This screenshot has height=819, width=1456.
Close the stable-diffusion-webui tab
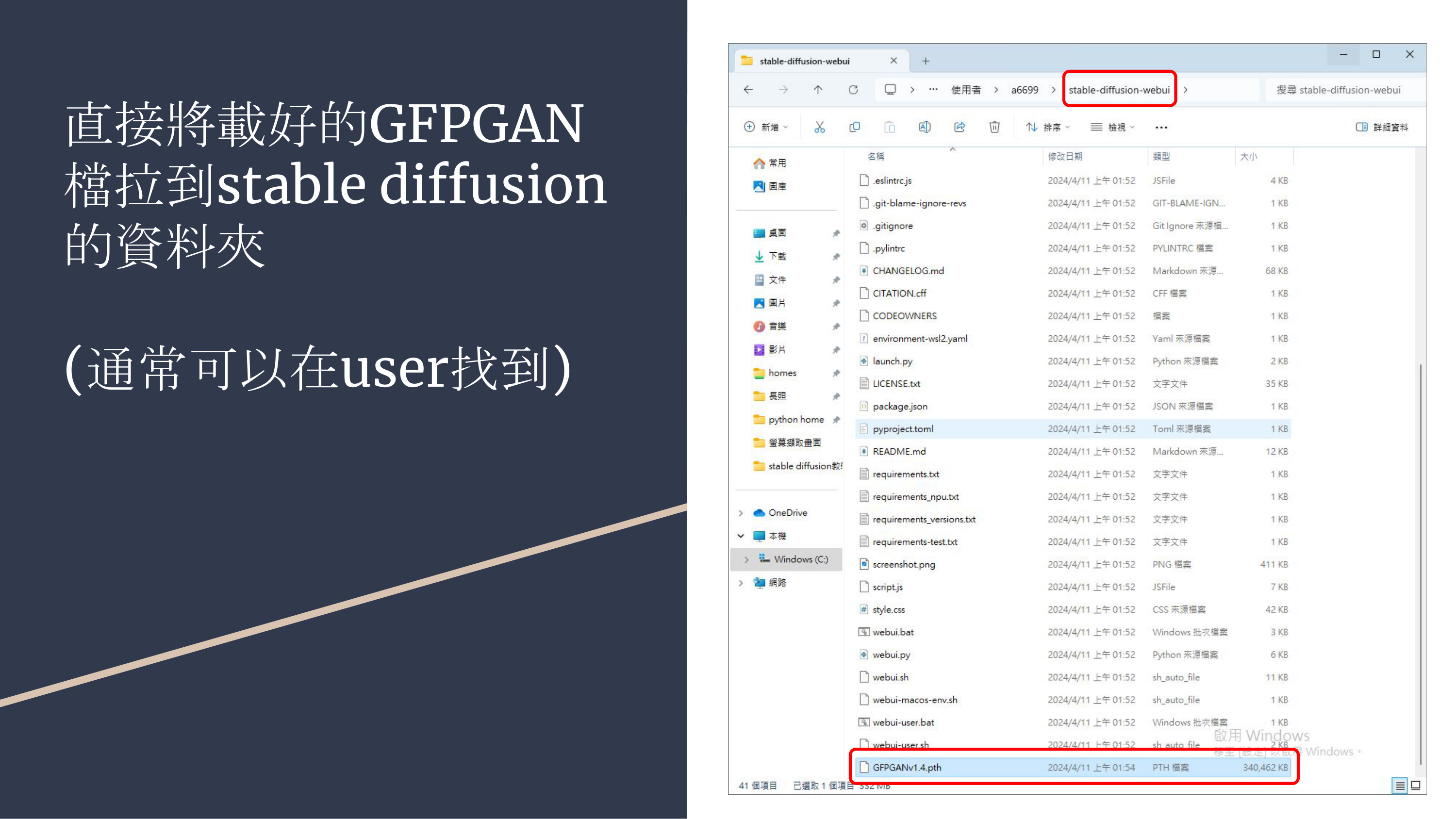click(893, 61)
